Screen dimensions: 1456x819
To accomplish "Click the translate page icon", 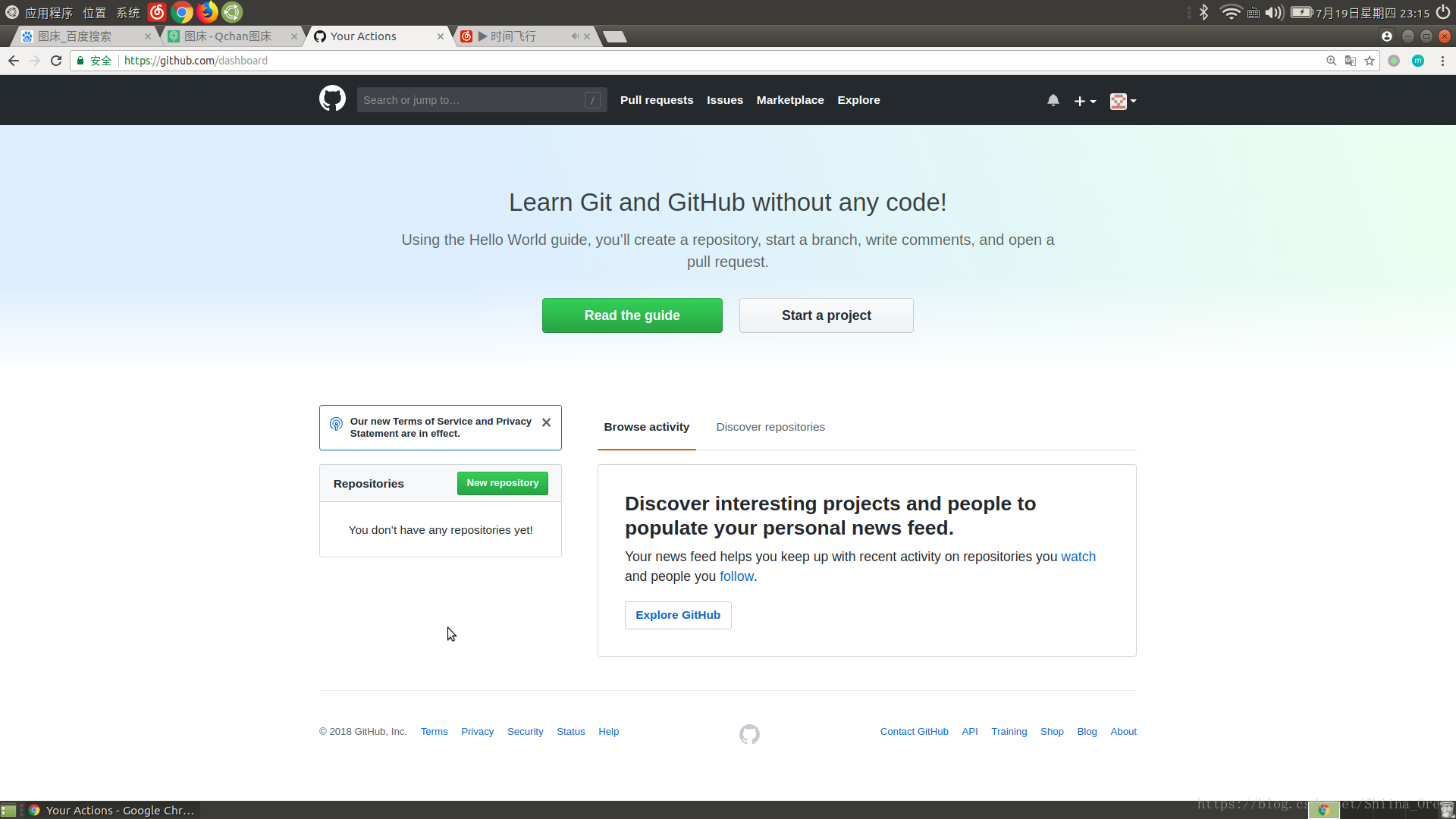I will 1351,61.
